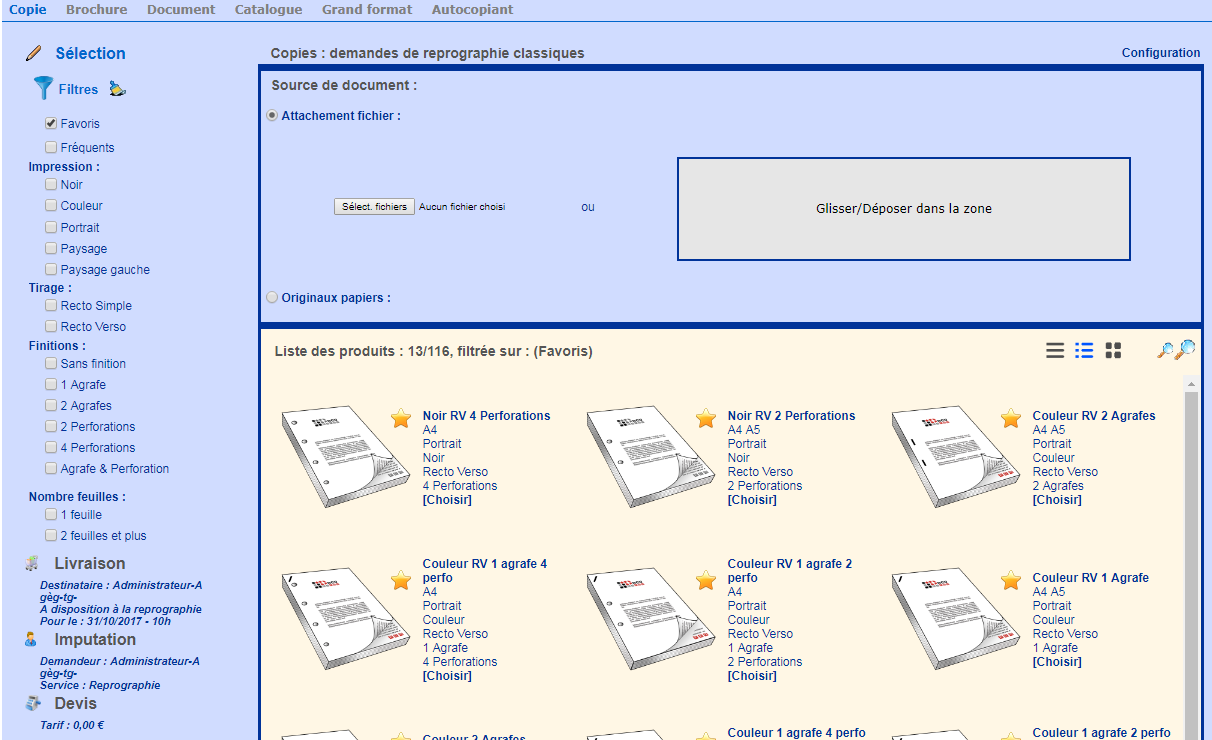Click Choisir under Couleur RV 1 Agrafe
The height and width of the screenshot is (740, 1212).
point(1057,662)
